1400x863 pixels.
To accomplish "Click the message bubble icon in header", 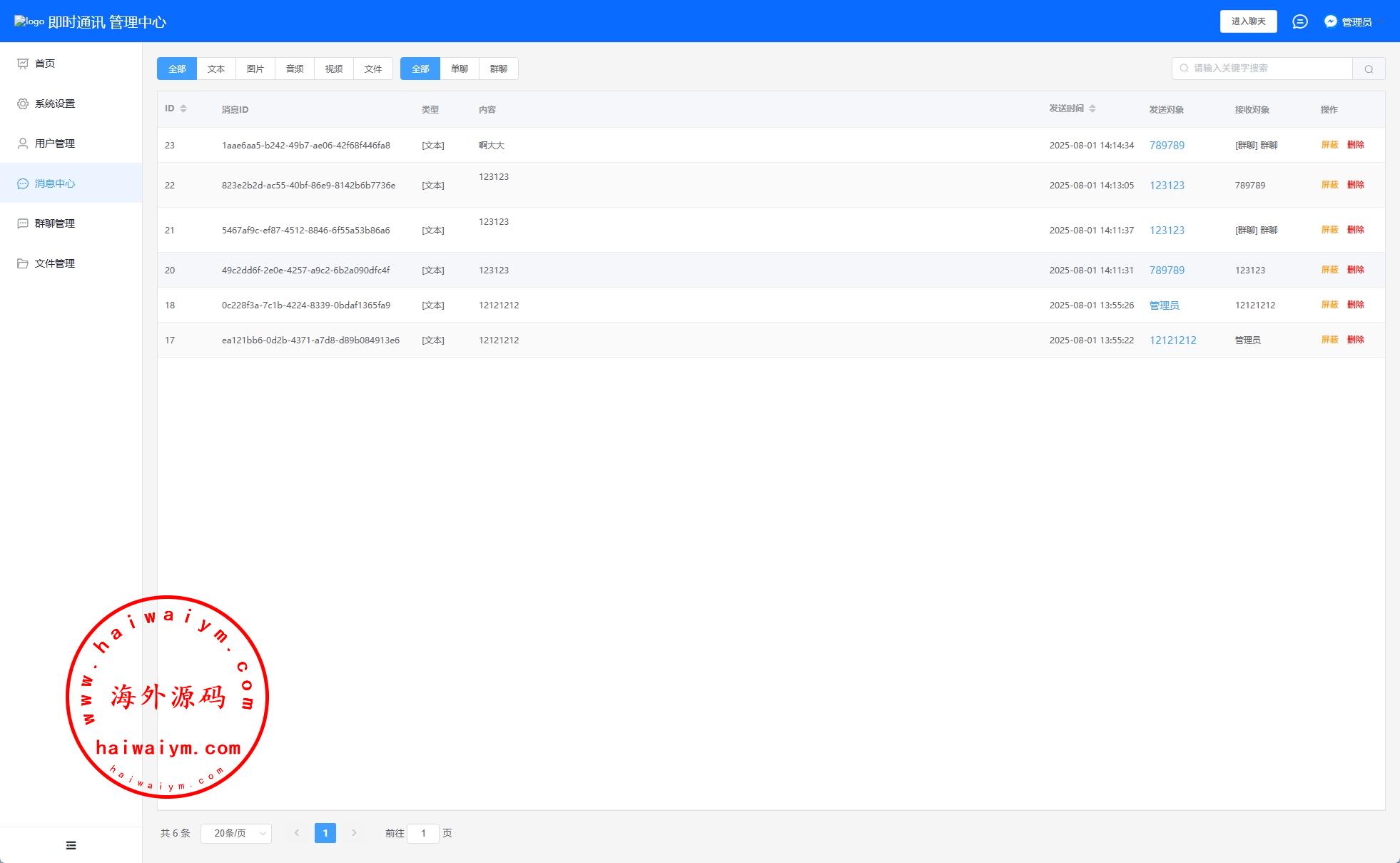I will click(x=1299, y=21).
